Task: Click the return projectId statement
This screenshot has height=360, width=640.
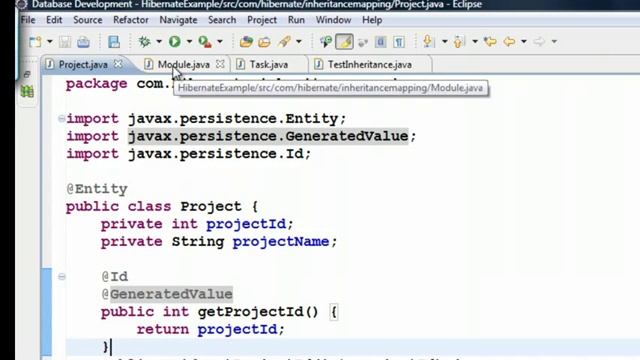Action: 210,329
